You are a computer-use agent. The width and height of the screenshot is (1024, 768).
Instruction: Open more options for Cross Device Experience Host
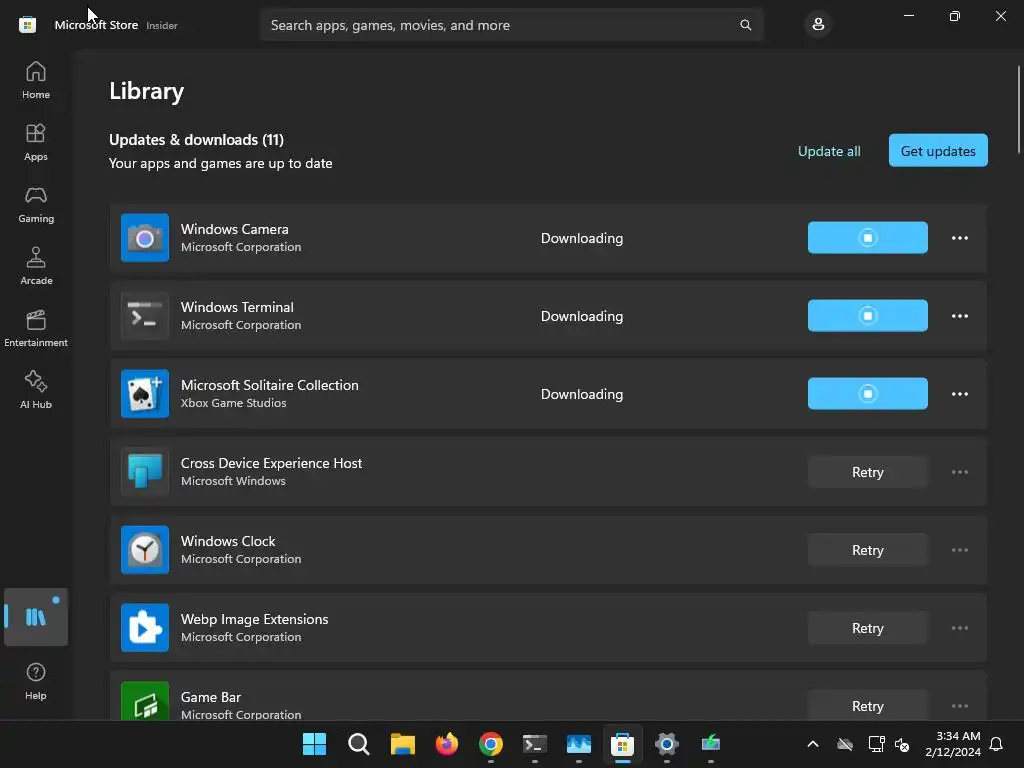(x=959, y=472)
